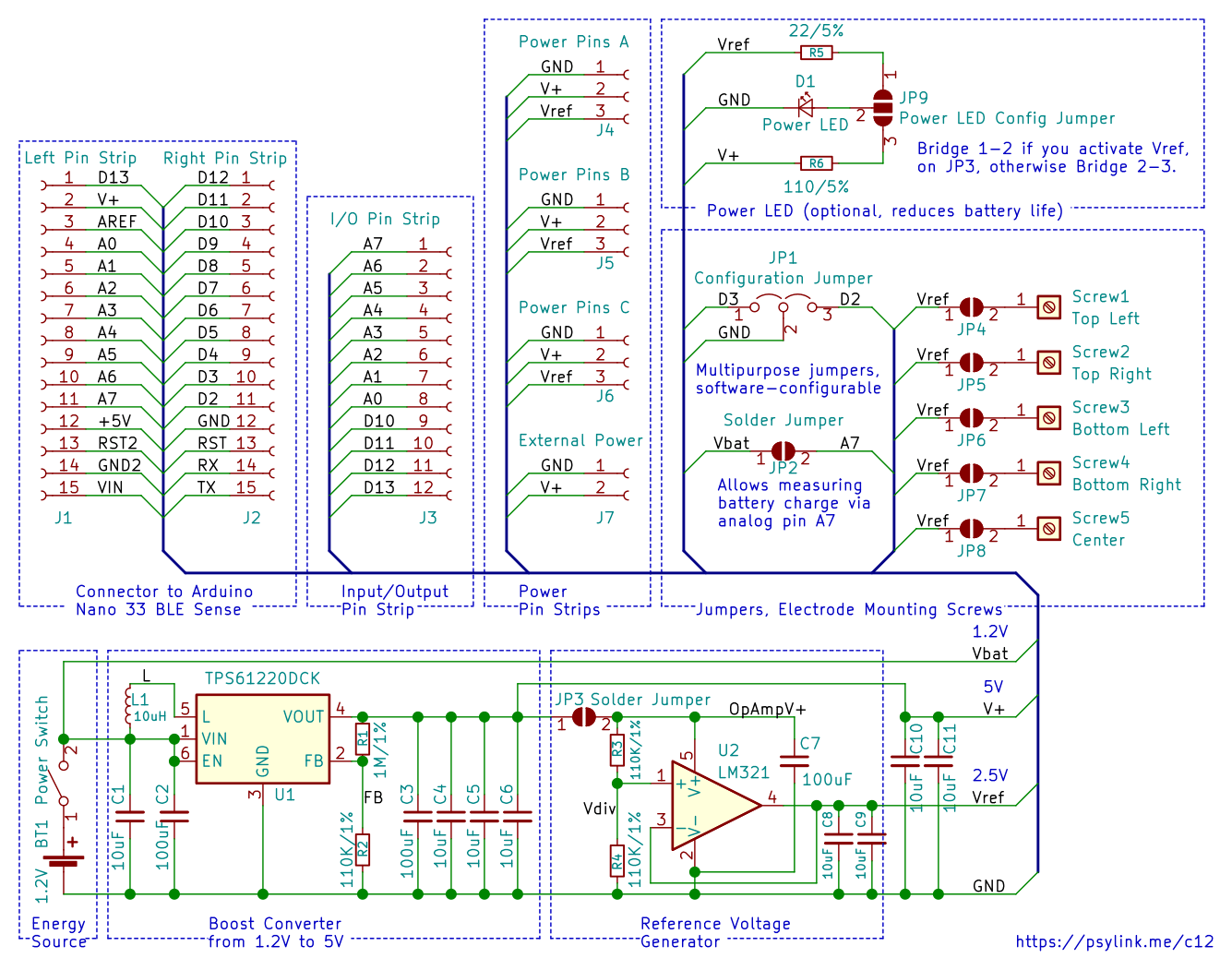Select the D1 Power LED diode symbol
1232x970 pixels.
pyautogui.click(x=805, y=108)
